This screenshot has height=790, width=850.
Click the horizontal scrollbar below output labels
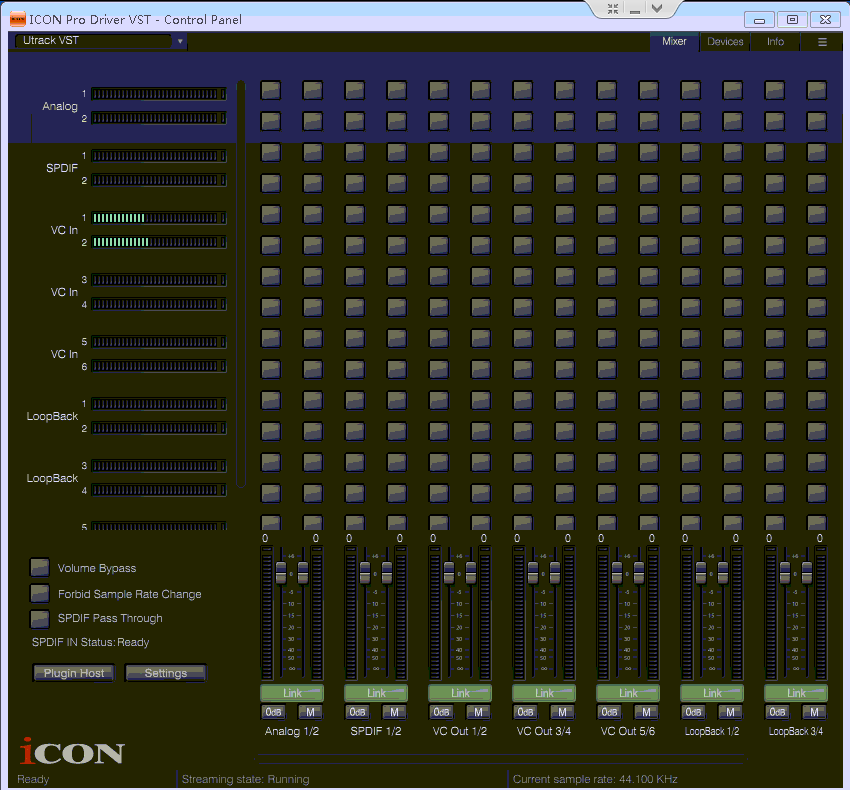(501, 759)
